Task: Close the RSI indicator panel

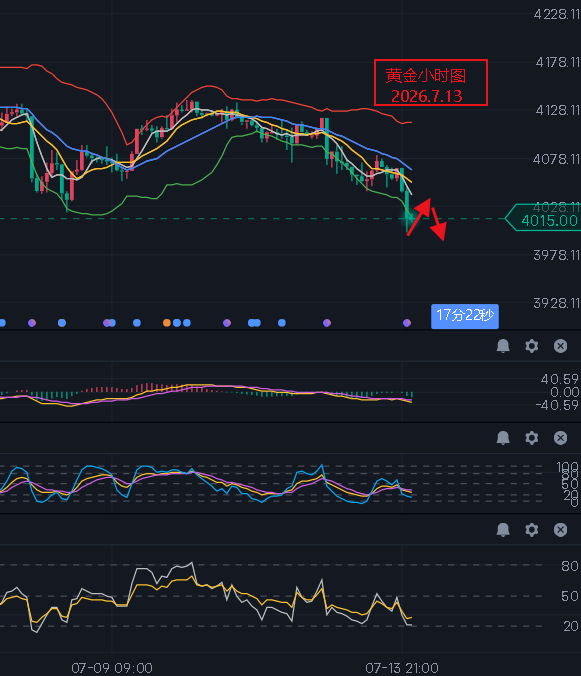Action: point(560,529)
